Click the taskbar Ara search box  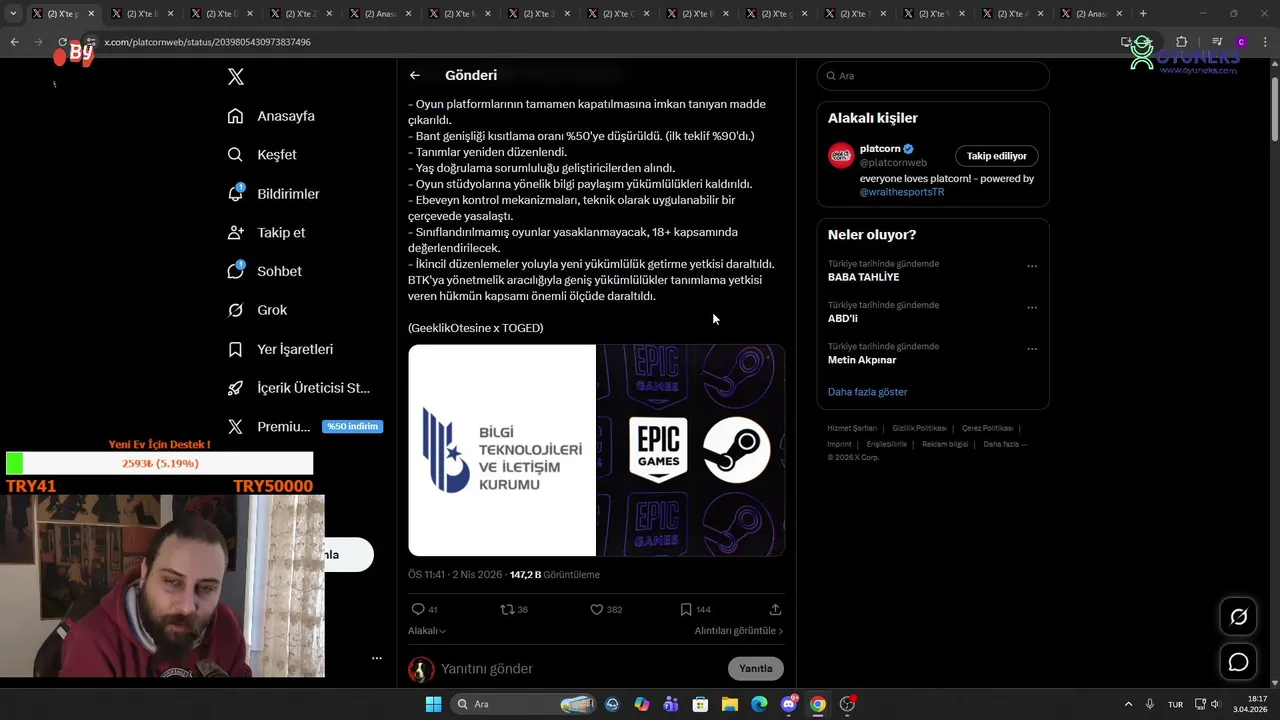point(525,704)
